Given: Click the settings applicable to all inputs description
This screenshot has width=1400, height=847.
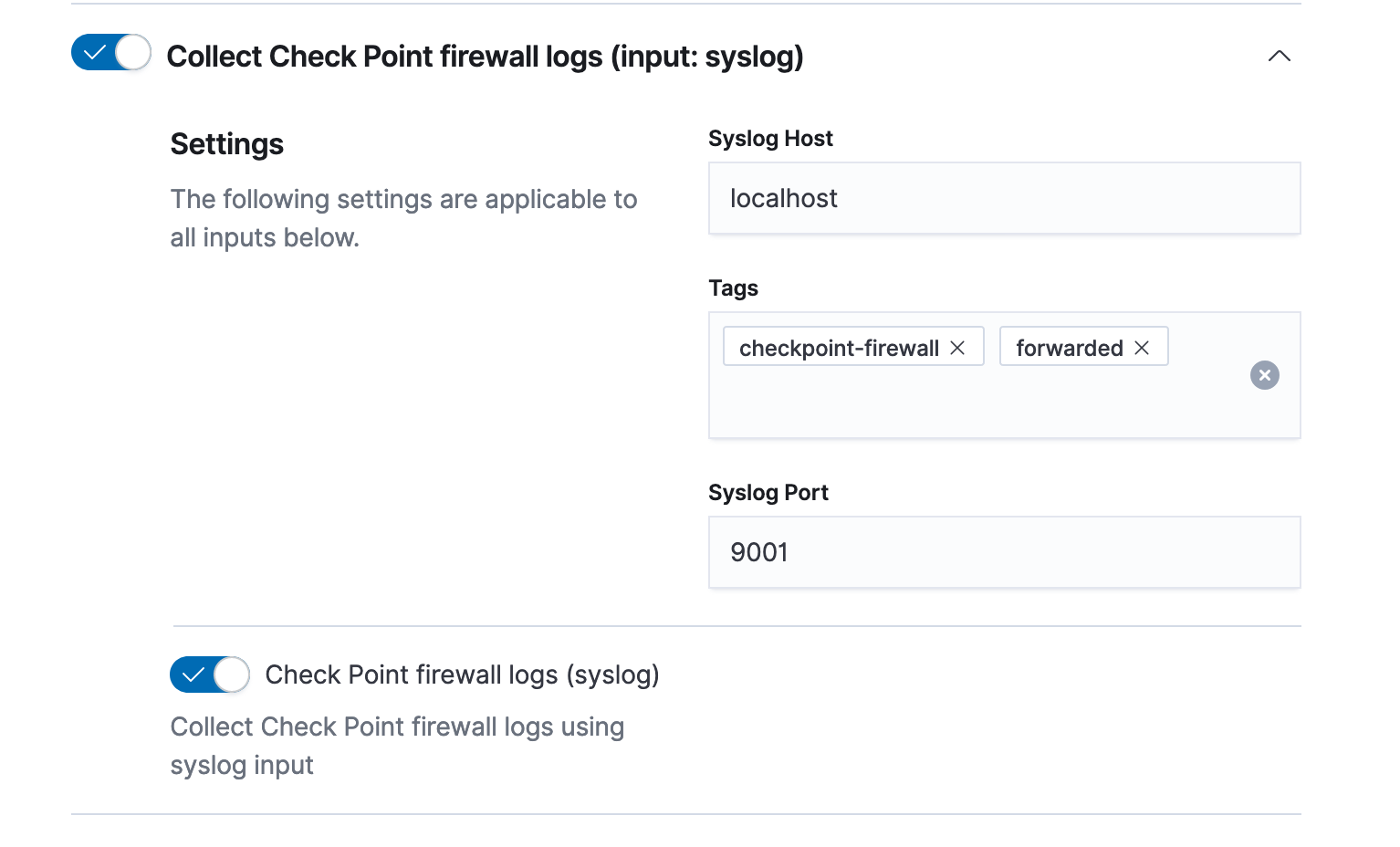Looking at the screenshot, I should click(x=403, y=218).
